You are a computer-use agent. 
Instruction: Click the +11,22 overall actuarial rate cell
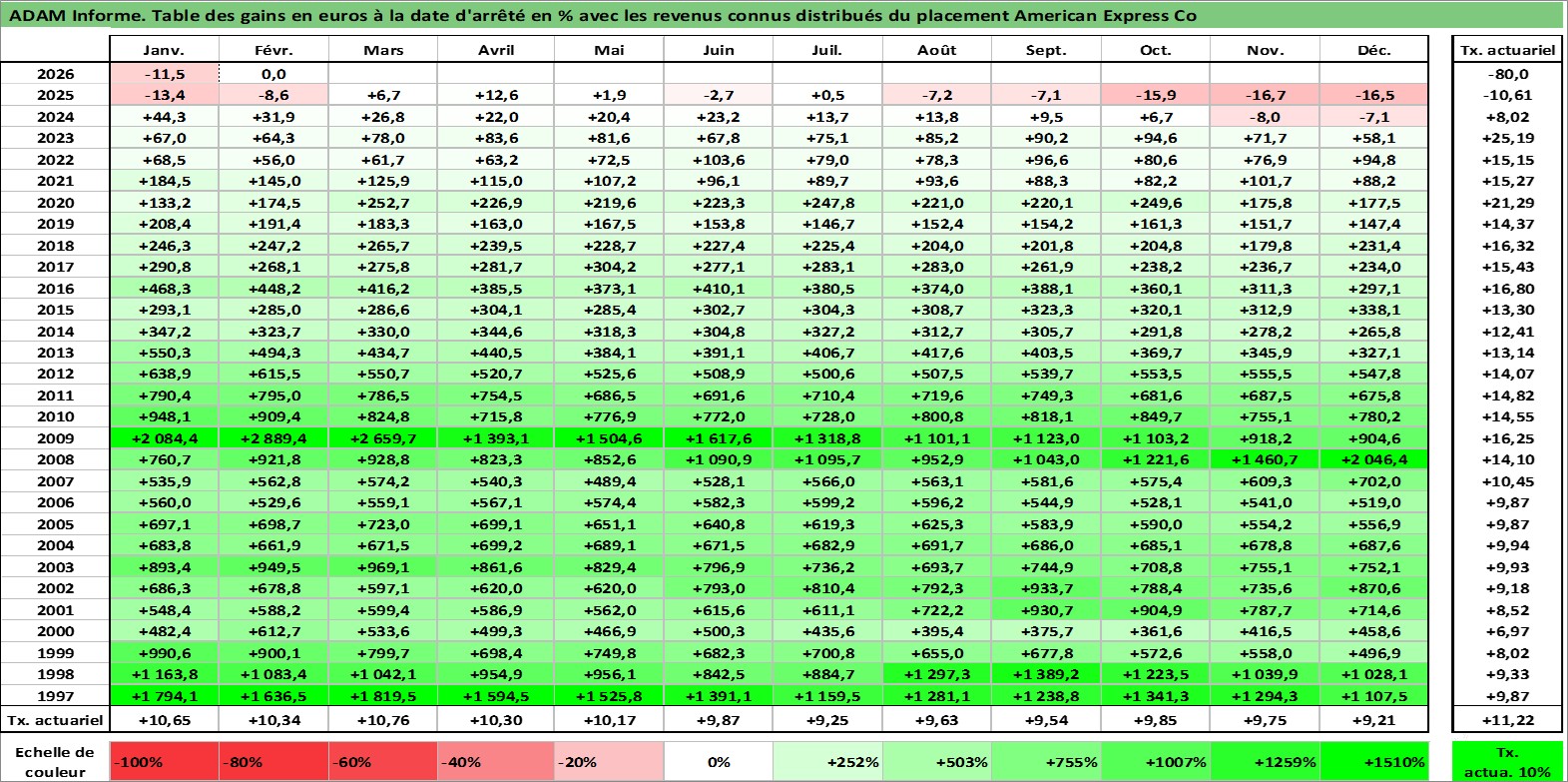pyautogui.click(x=1508, y=720)
